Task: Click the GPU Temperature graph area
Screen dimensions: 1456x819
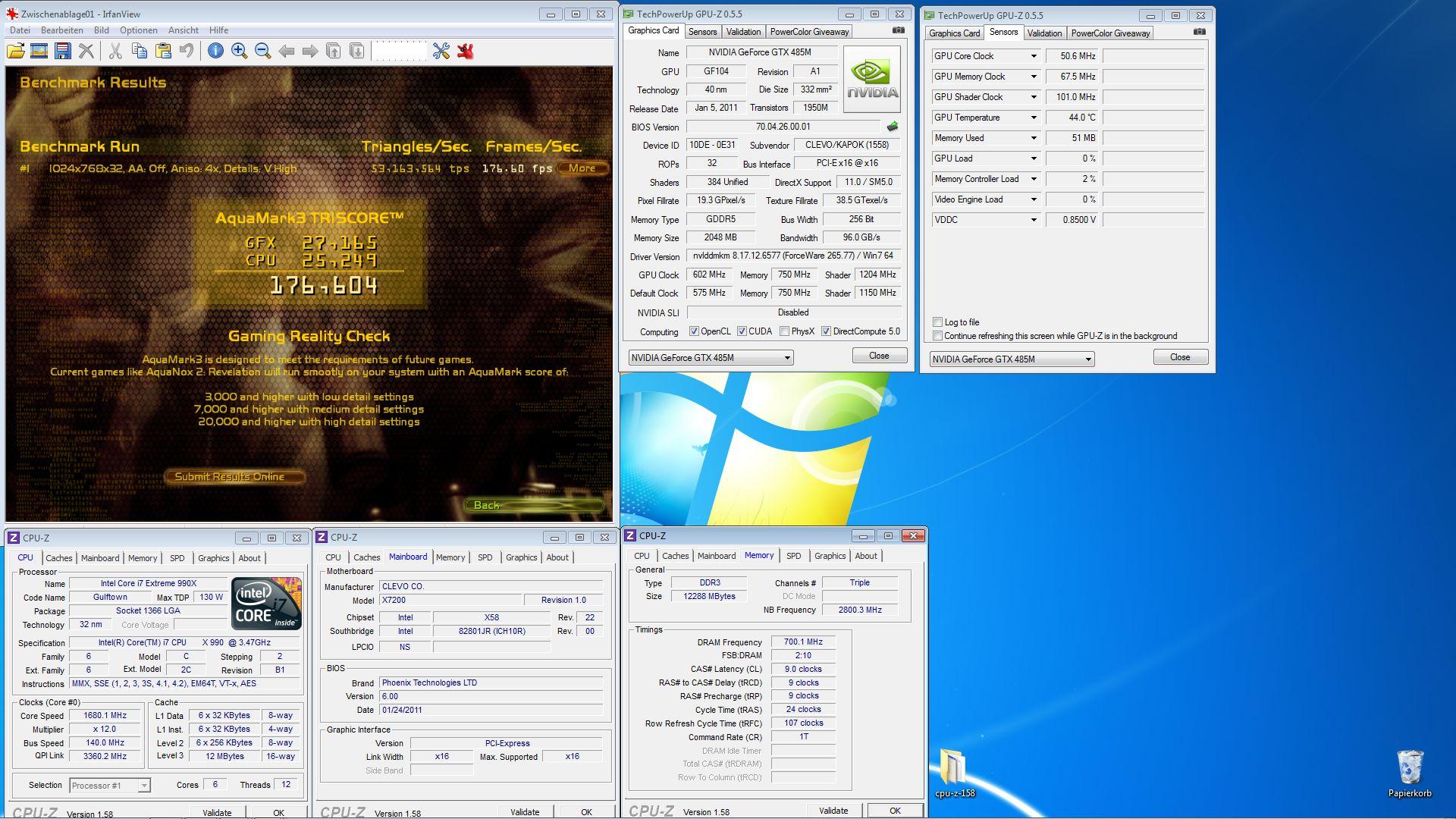Action: point(1153,118)
